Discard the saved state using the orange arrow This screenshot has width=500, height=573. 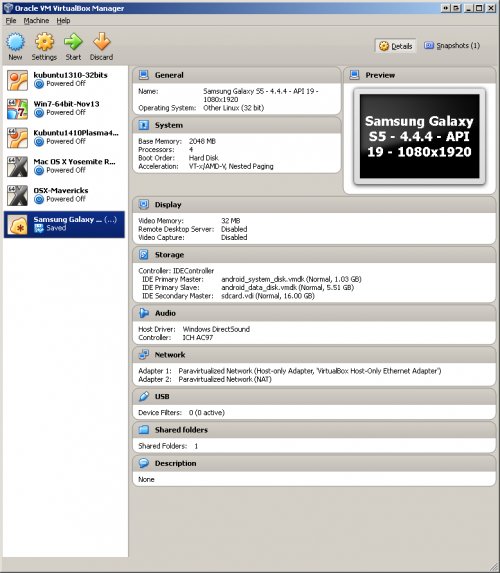[102, 42]
